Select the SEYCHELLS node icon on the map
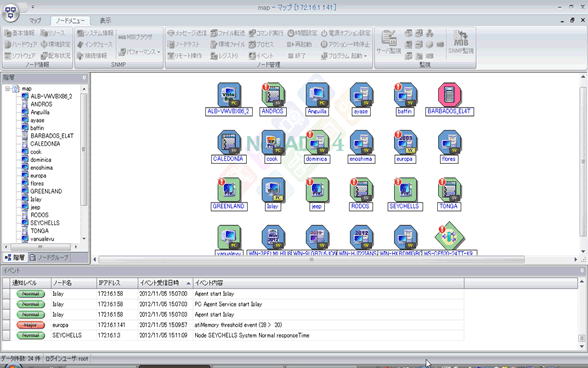Viewport: 588px width, 368px height. [405, 190]
